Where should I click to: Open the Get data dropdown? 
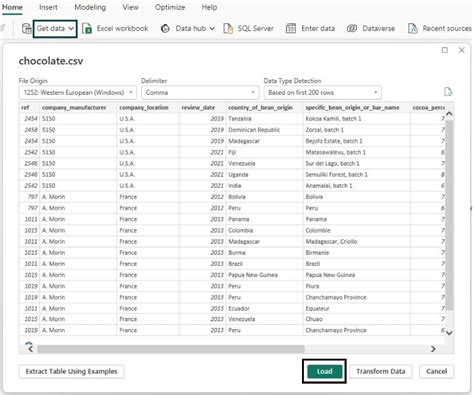55,29
